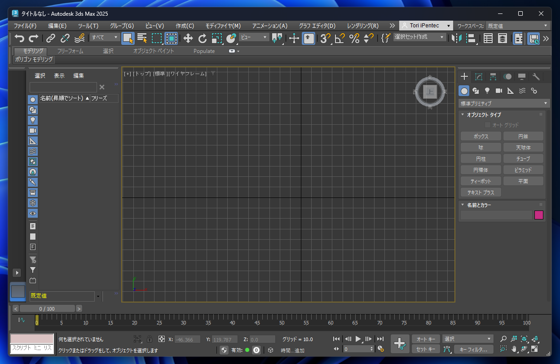Click the Zoom magnifier viewport control

(x=503, y=339)
